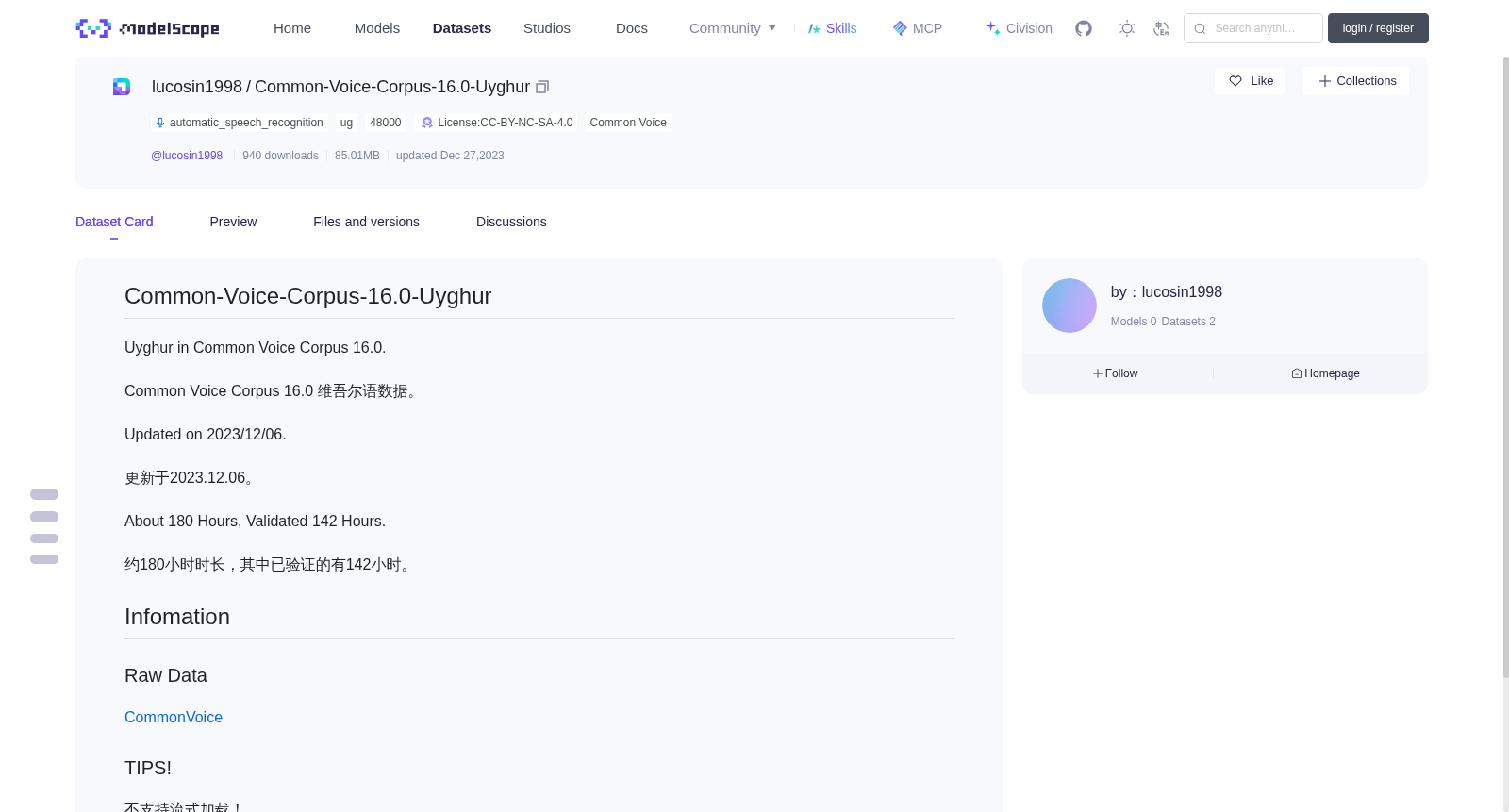Toggle the light/dark theme sun icon
1509x812 pixels.
(x=1127, y=28)
